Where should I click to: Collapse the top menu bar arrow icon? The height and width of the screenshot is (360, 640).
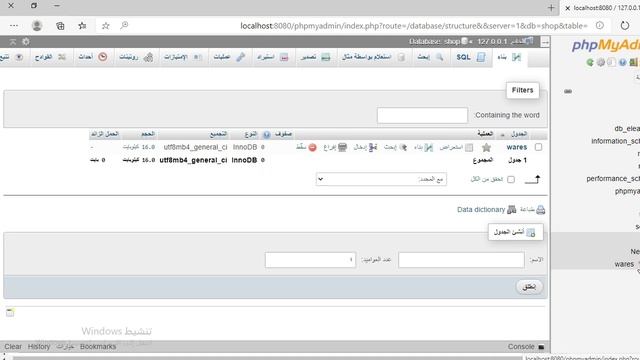coord(13,42)
